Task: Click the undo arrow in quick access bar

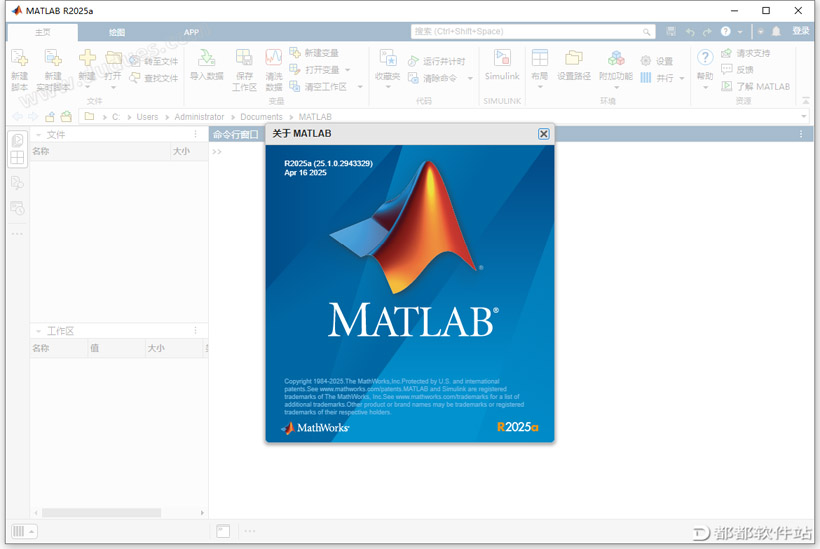Action: coord(690,32)
